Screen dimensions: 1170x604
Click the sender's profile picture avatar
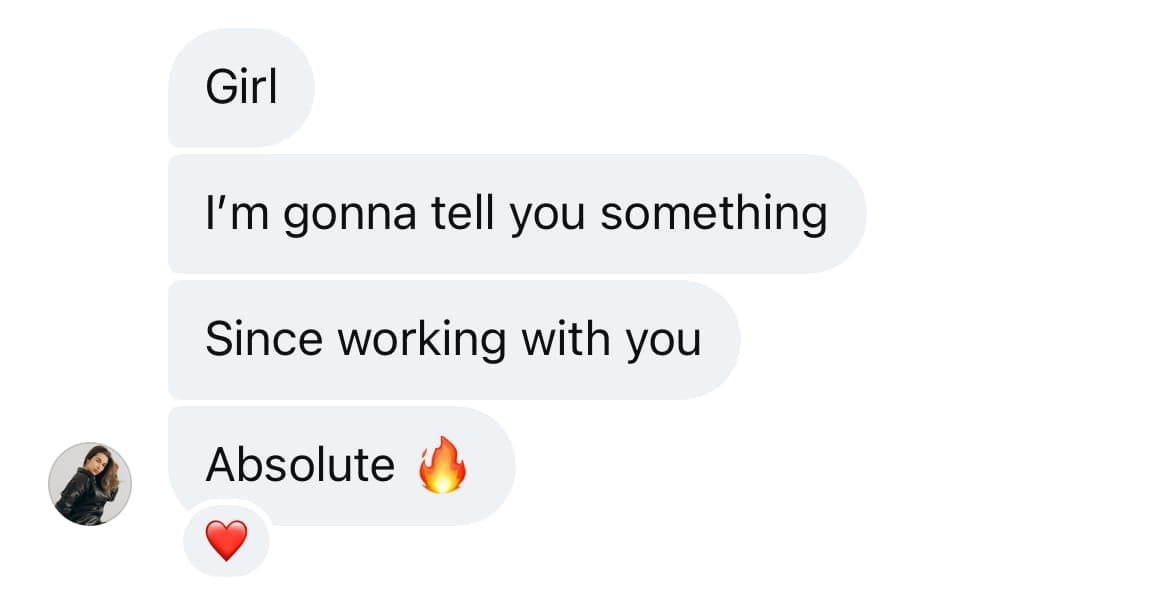pyautogui.click(x=90, y=484)
